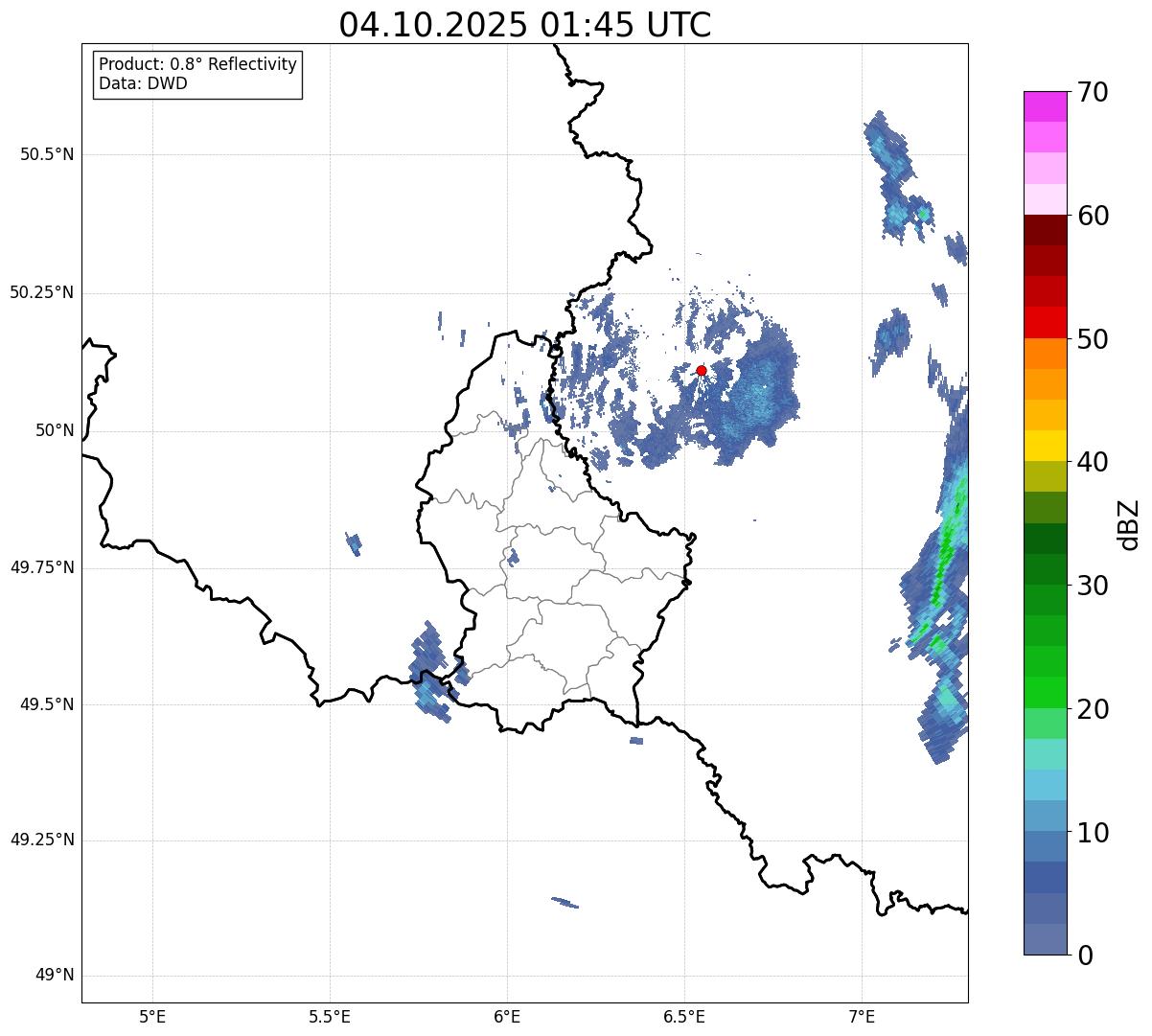The width and height of the screenshot is (1152, 1036).
Task: Click the "49.75°N" latitude label
Action: (x=42, y=567)
